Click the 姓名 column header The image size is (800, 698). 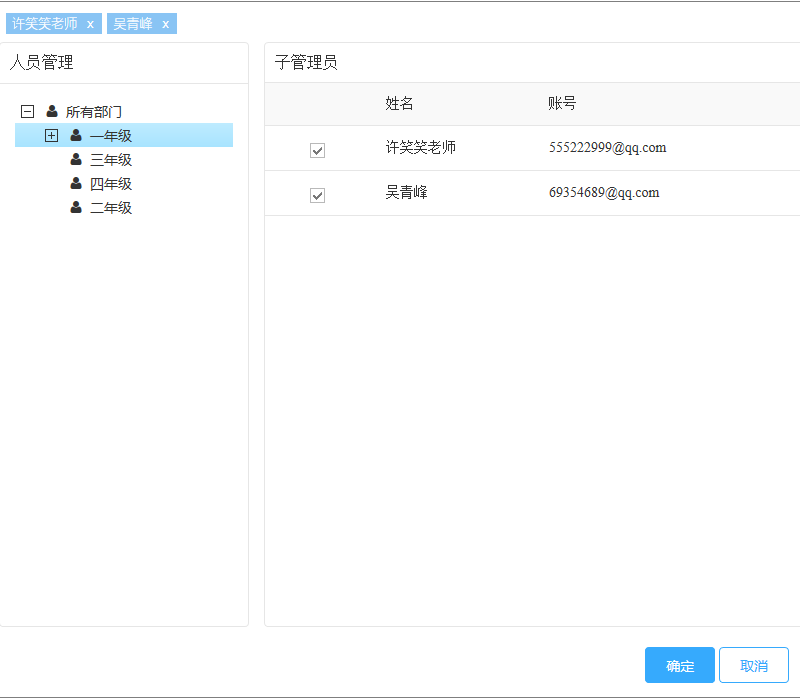[x=399, y=104]
